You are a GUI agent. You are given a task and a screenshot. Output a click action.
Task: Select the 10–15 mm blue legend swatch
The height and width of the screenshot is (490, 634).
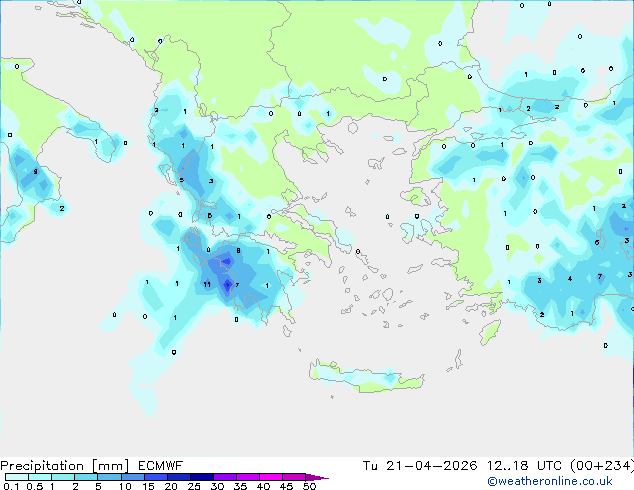point(133,477)
